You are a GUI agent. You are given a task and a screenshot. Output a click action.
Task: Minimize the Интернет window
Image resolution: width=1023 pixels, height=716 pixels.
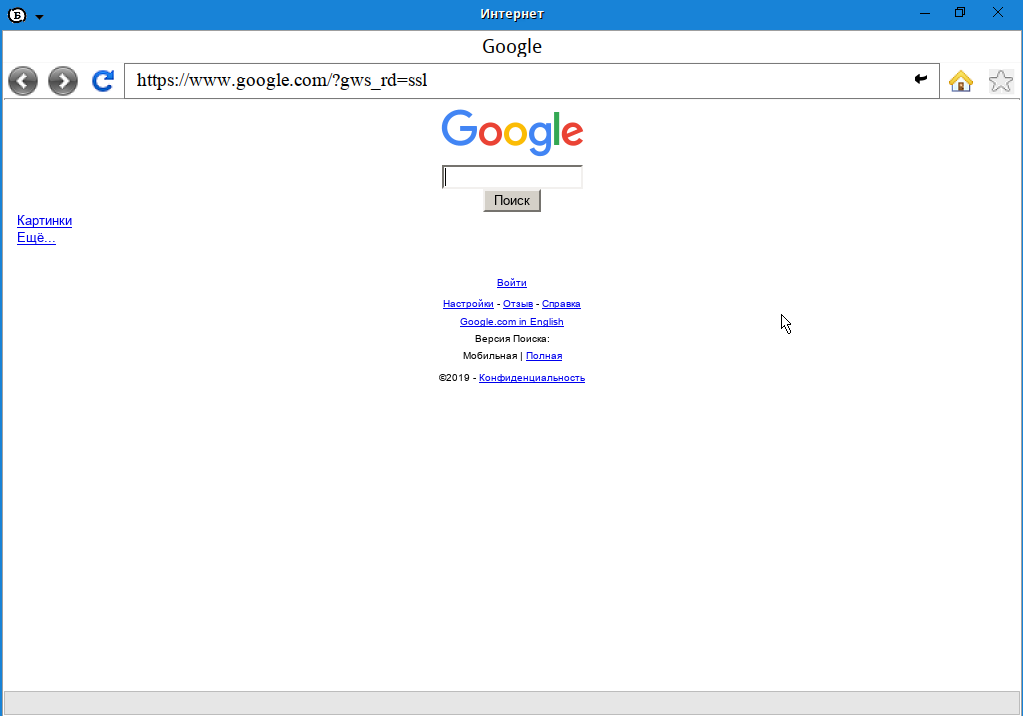(x=924, y=13)
